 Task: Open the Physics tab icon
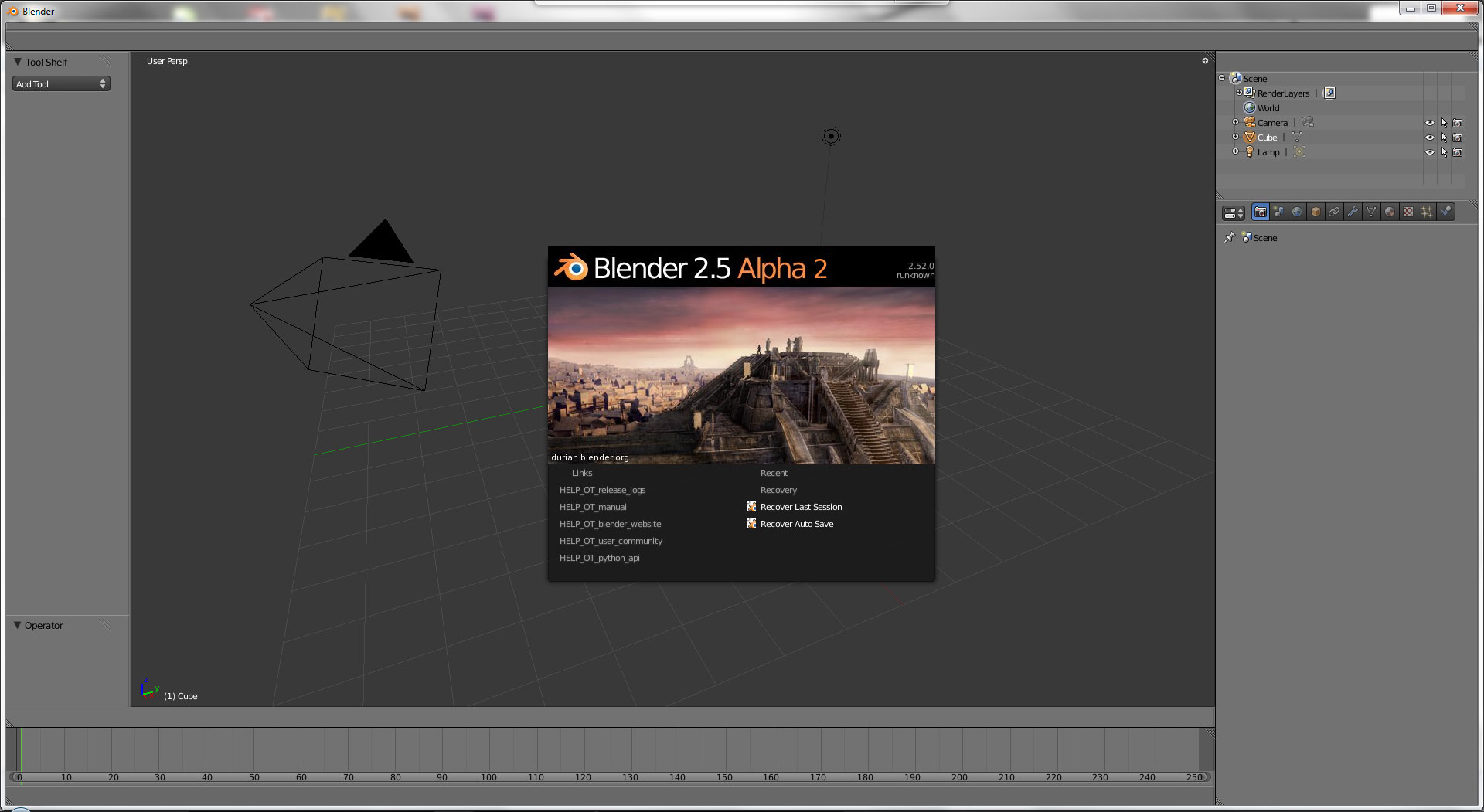coord(1445,212)
